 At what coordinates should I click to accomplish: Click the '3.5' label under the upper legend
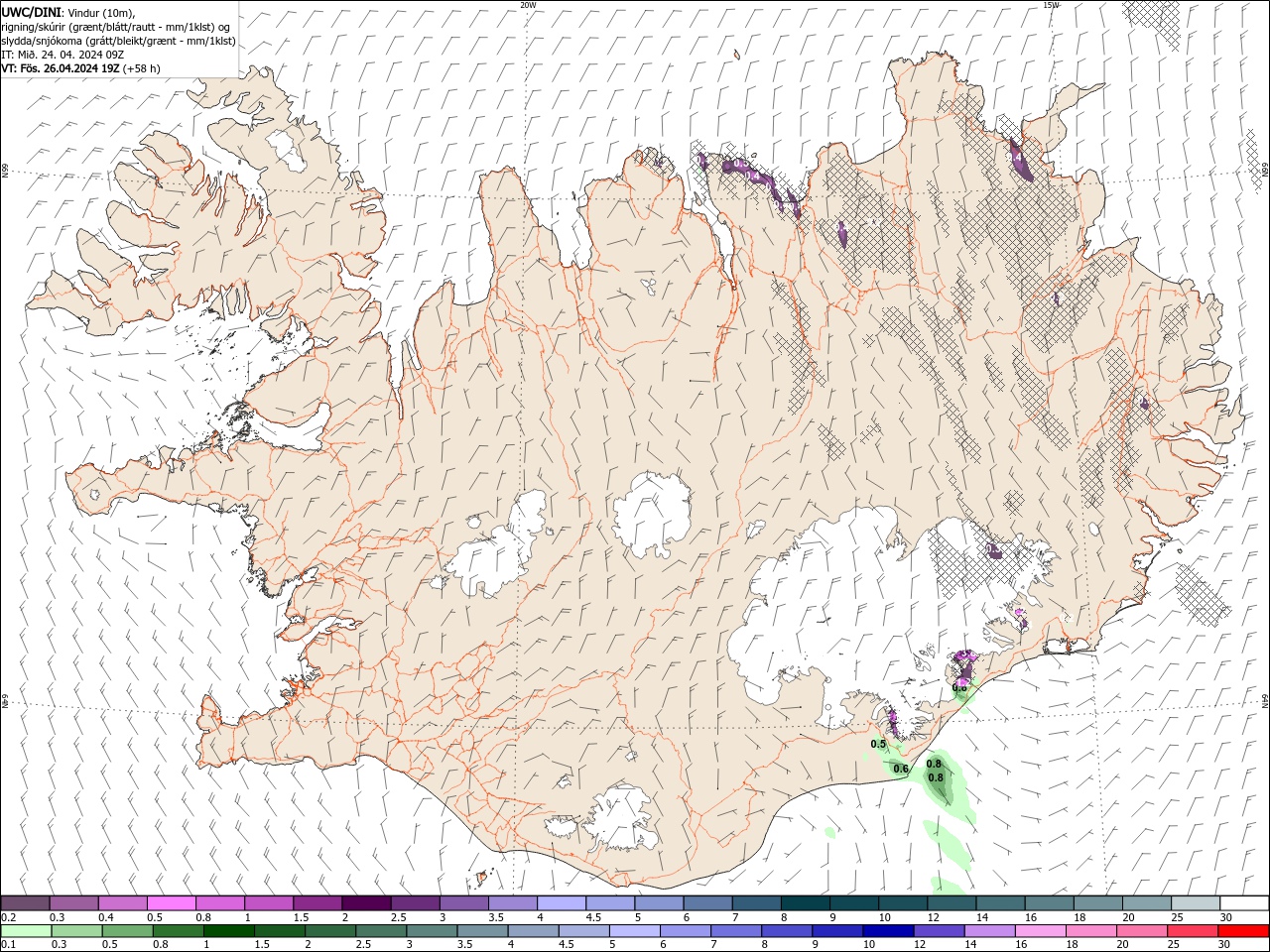[497, 917]
